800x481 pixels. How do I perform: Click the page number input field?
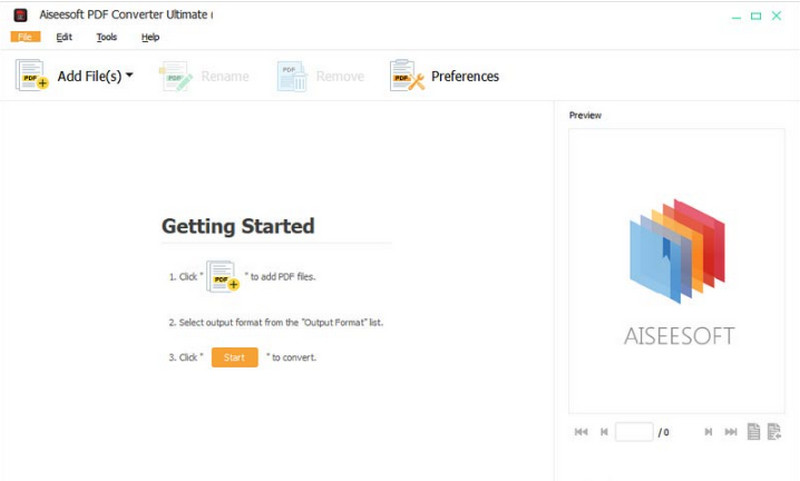tap(634, 432)
